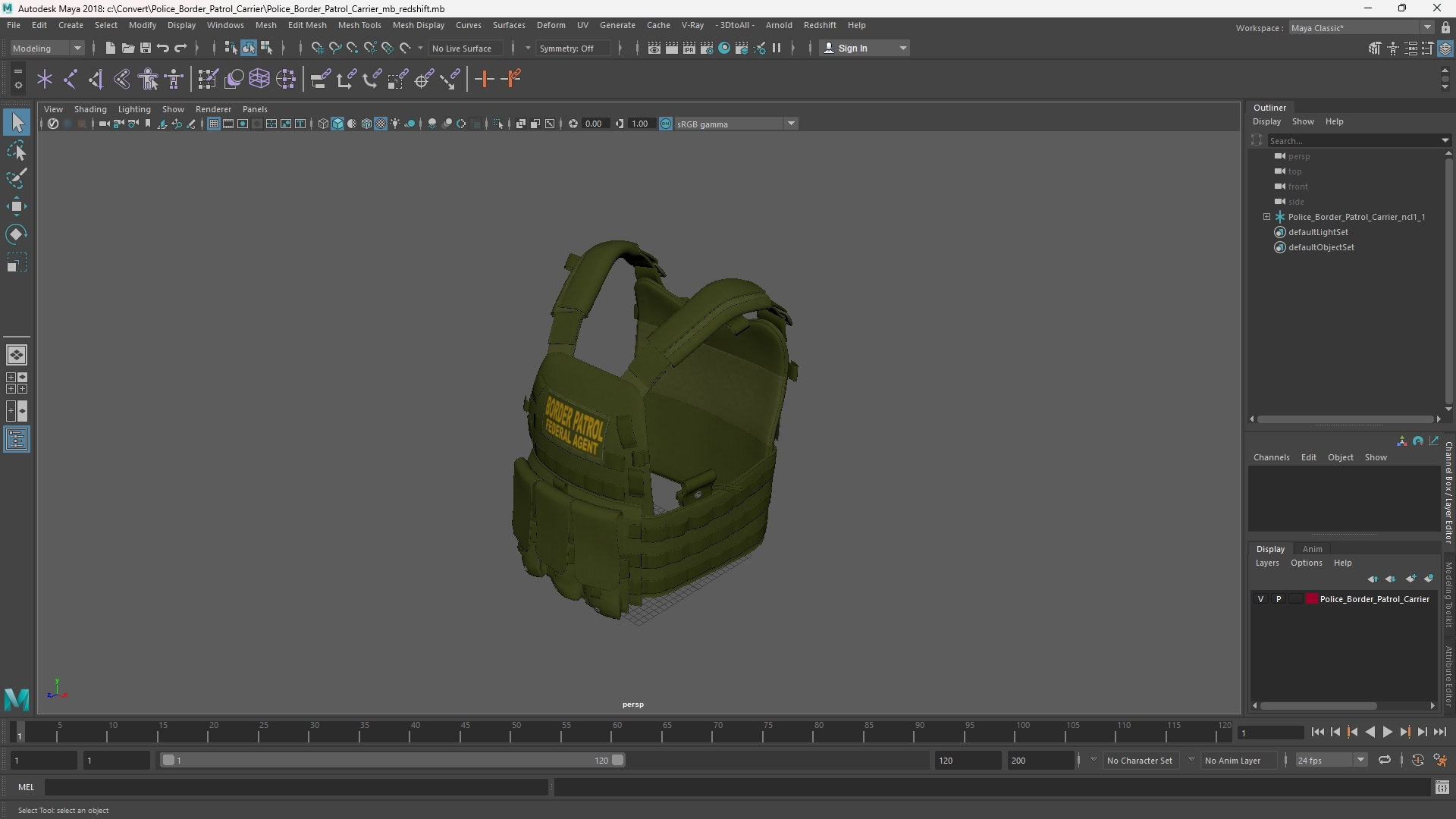Toggle playback P box for Police_Border_Patrol_Carrier layer
Screen dimensions: 1456x819
pyautogui.click(x=1279, y=599)
